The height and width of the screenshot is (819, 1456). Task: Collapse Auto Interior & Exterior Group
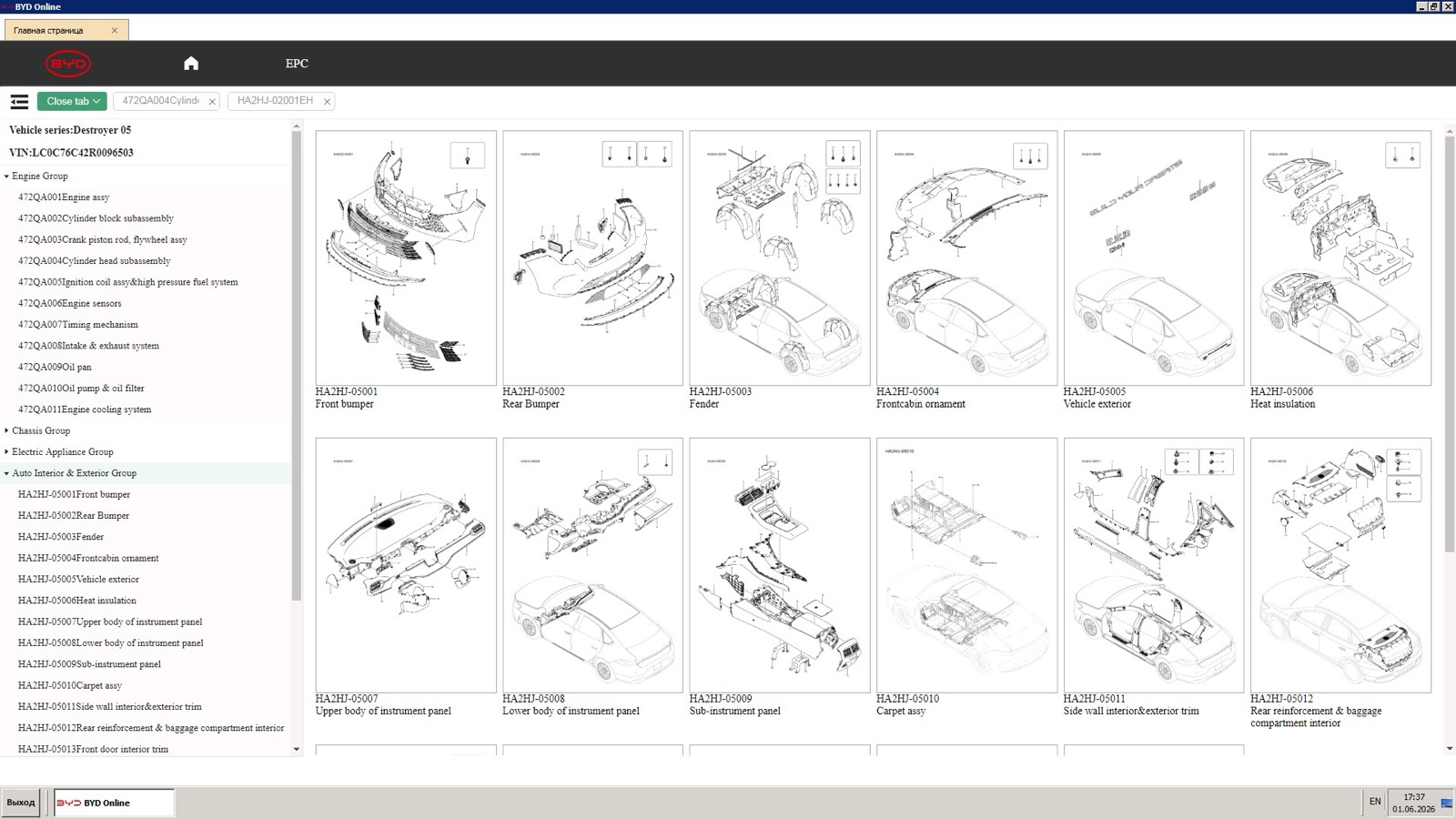tap(6, 473)
